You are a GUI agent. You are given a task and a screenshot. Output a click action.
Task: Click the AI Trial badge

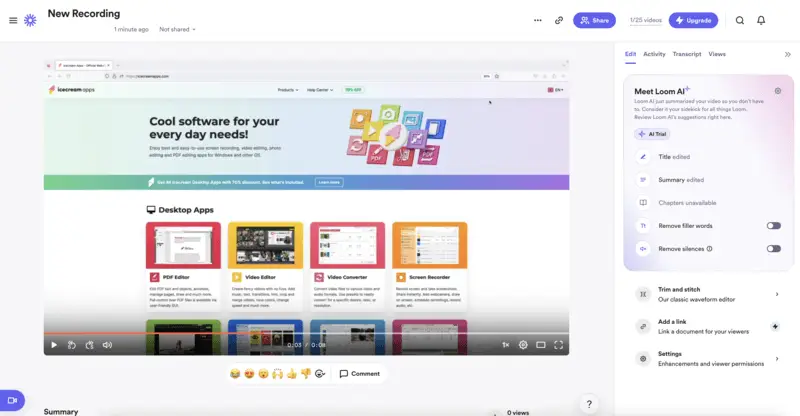coord(652,134)
